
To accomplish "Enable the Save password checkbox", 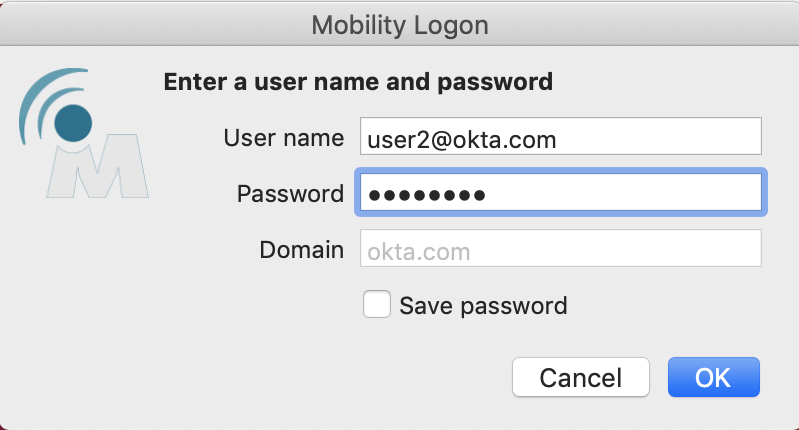I will tap(377, 305).
